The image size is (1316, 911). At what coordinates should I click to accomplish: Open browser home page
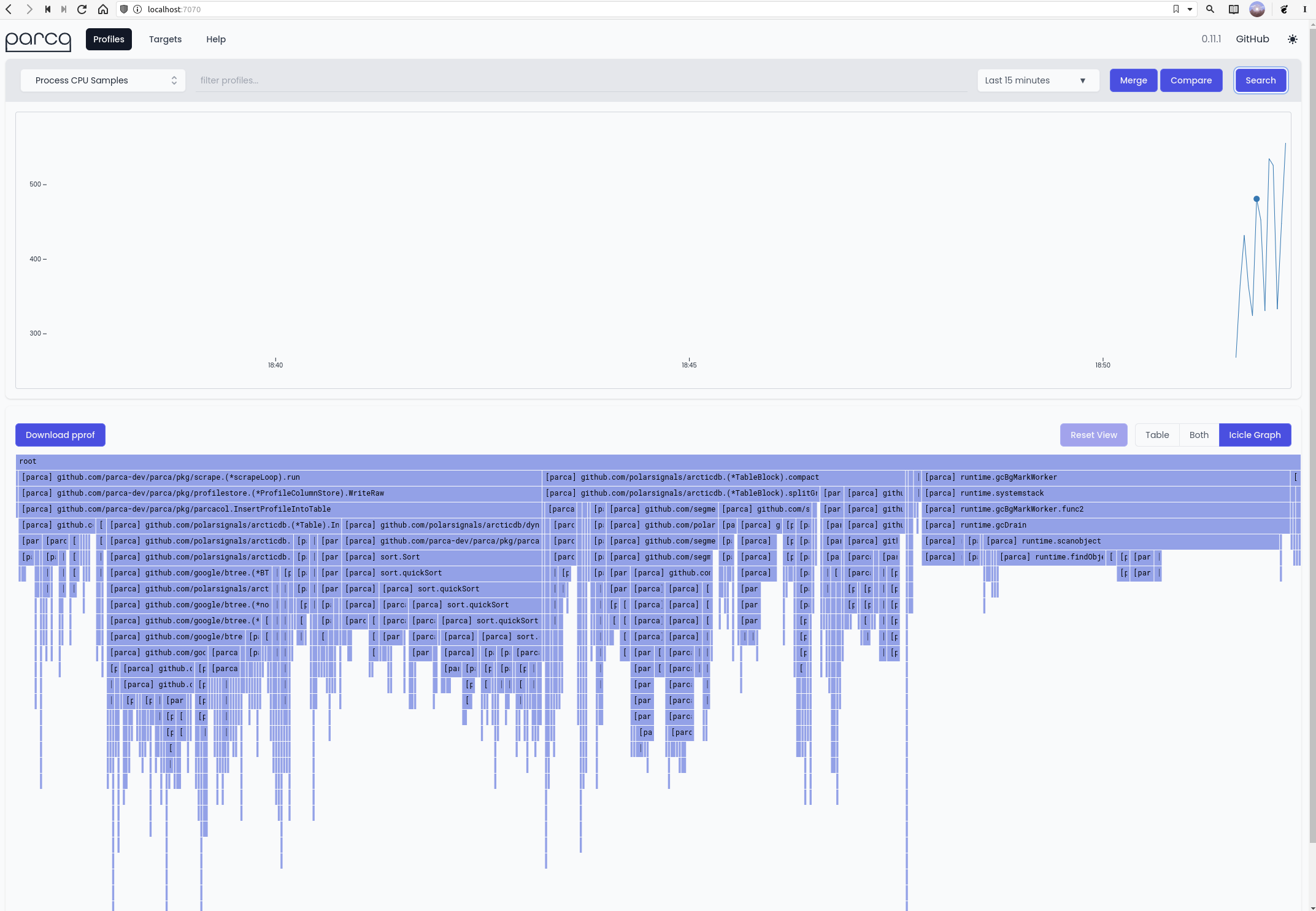tap(103, 9)
